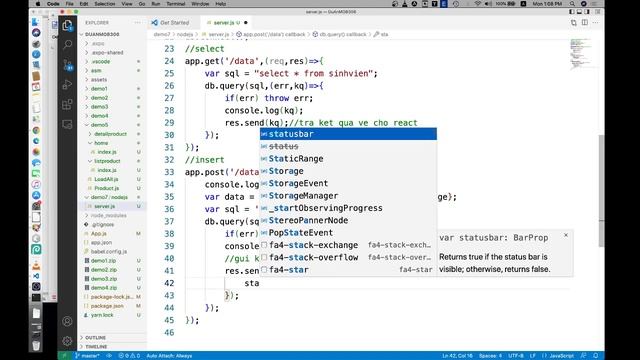Click Auto Attach: Always status item
640x360 pixels.
pos(169,356)
